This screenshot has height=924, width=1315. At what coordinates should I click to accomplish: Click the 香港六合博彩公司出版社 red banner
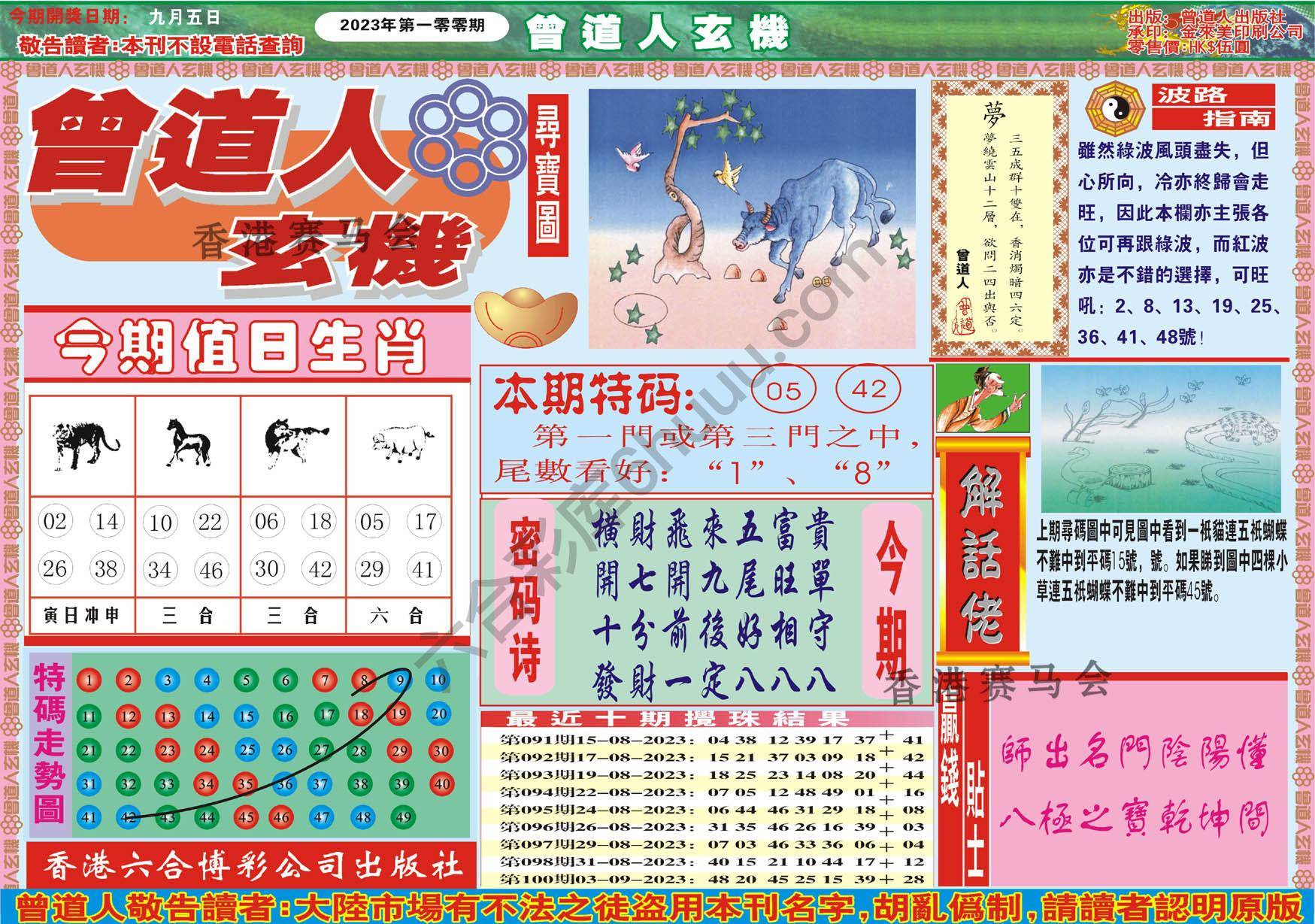pos(251,865)
